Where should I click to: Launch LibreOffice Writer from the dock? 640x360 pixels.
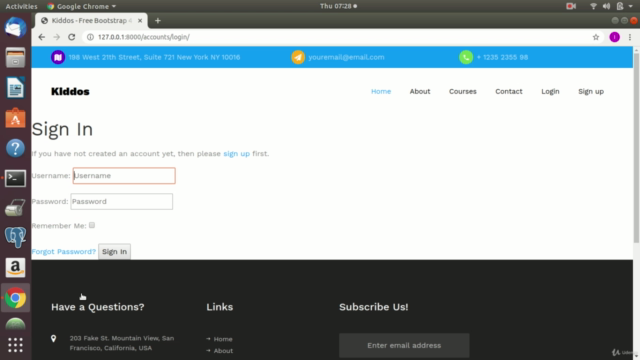point(15,88)
